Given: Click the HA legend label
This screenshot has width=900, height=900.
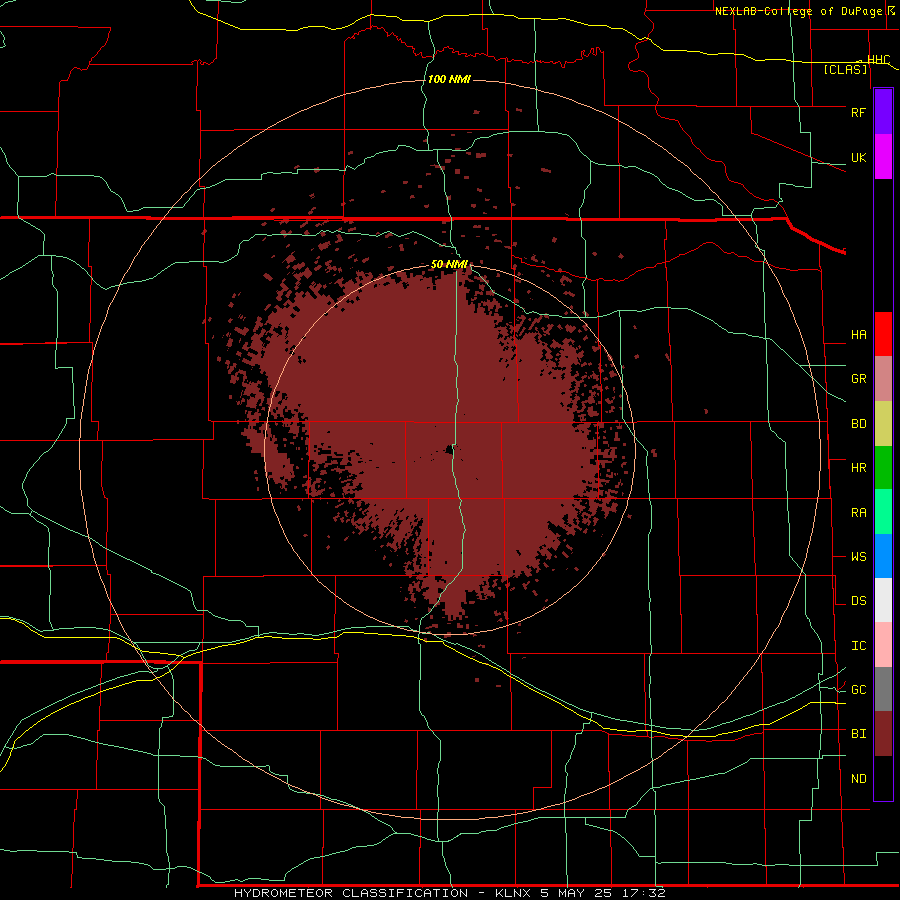Looking at the screenshot, I should click(858, 335).
